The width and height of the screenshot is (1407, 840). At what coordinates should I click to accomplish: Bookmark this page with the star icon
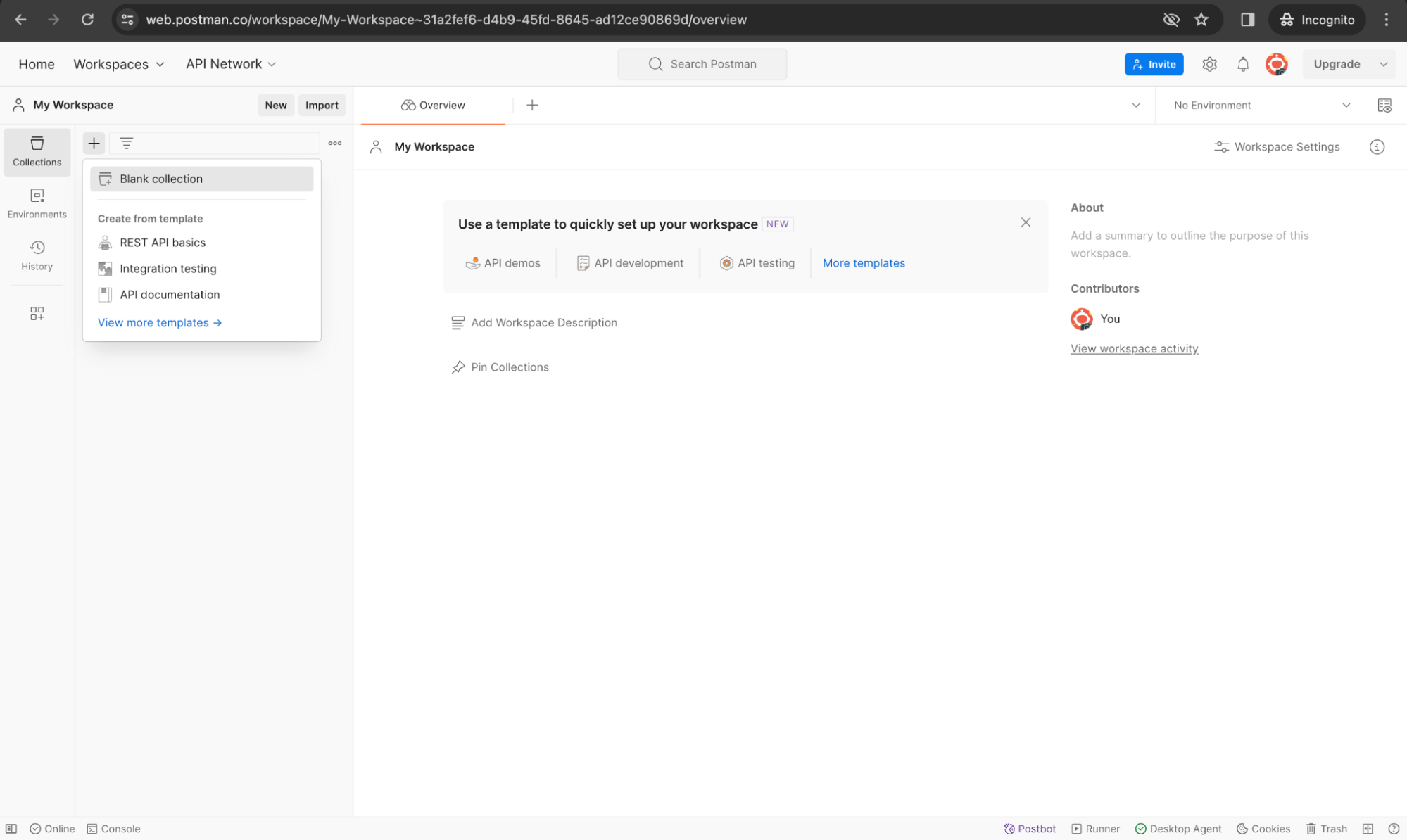click(x=1201, y=20)
